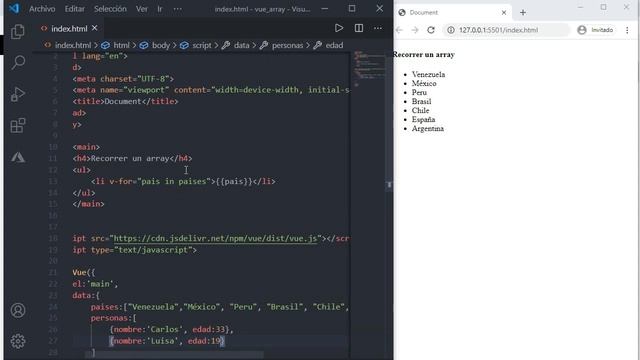Open the Extensions view
Viewport: 640px width, 360px height.
18,125
